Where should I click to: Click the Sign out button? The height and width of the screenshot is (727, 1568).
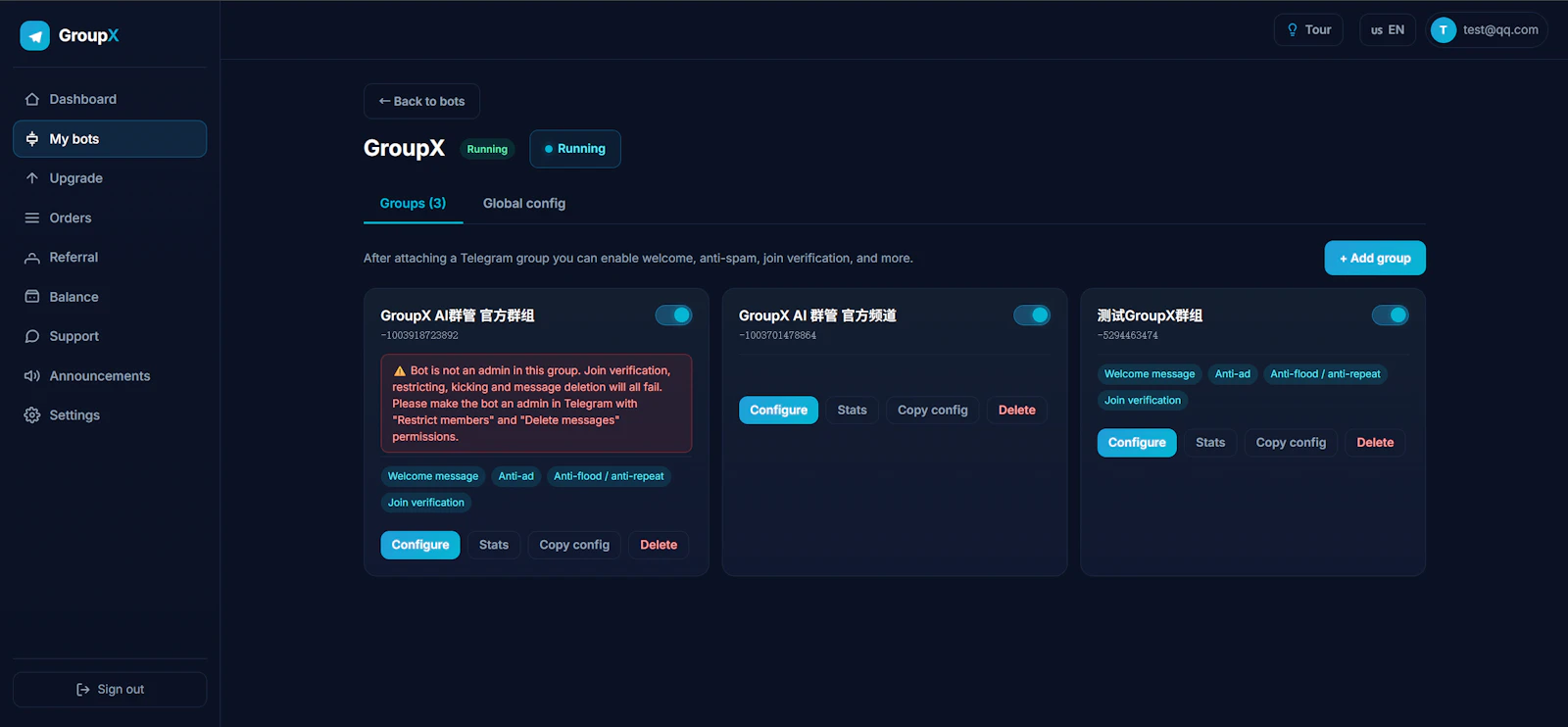point(110,690)
